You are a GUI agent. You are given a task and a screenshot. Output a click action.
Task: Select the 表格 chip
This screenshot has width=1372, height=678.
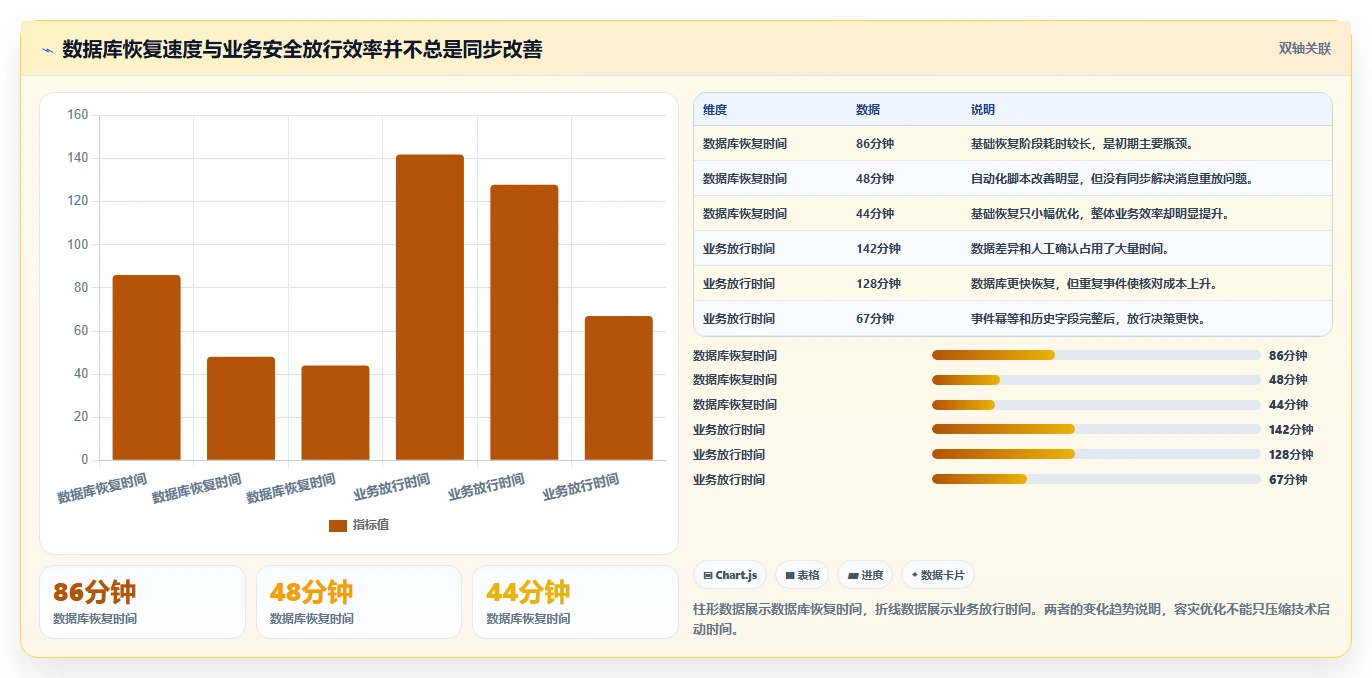click(802, 575)
